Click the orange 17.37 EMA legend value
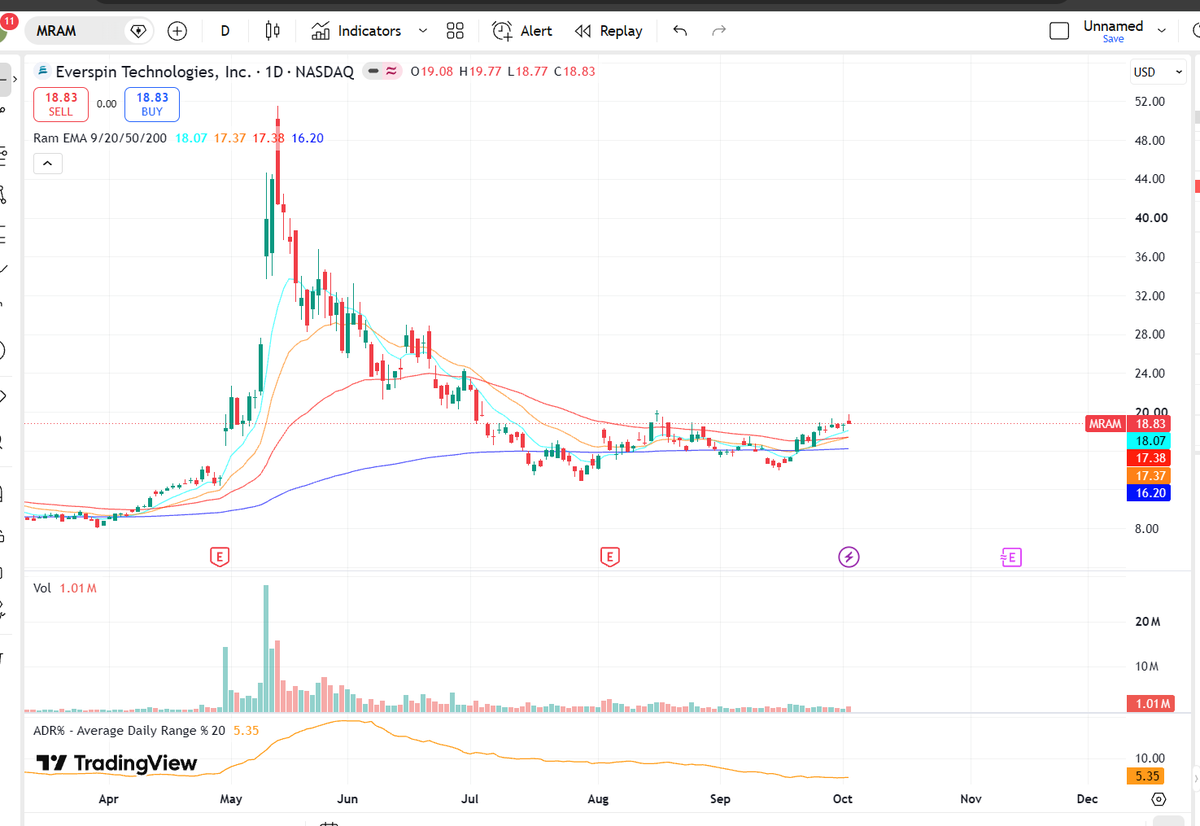 click(x=231, y=138)
